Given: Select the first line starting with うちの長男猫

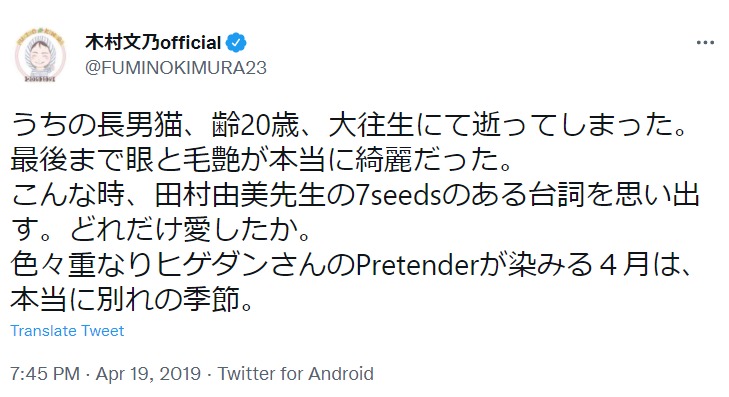Looking at the screenshot, I should click(349, 126).
